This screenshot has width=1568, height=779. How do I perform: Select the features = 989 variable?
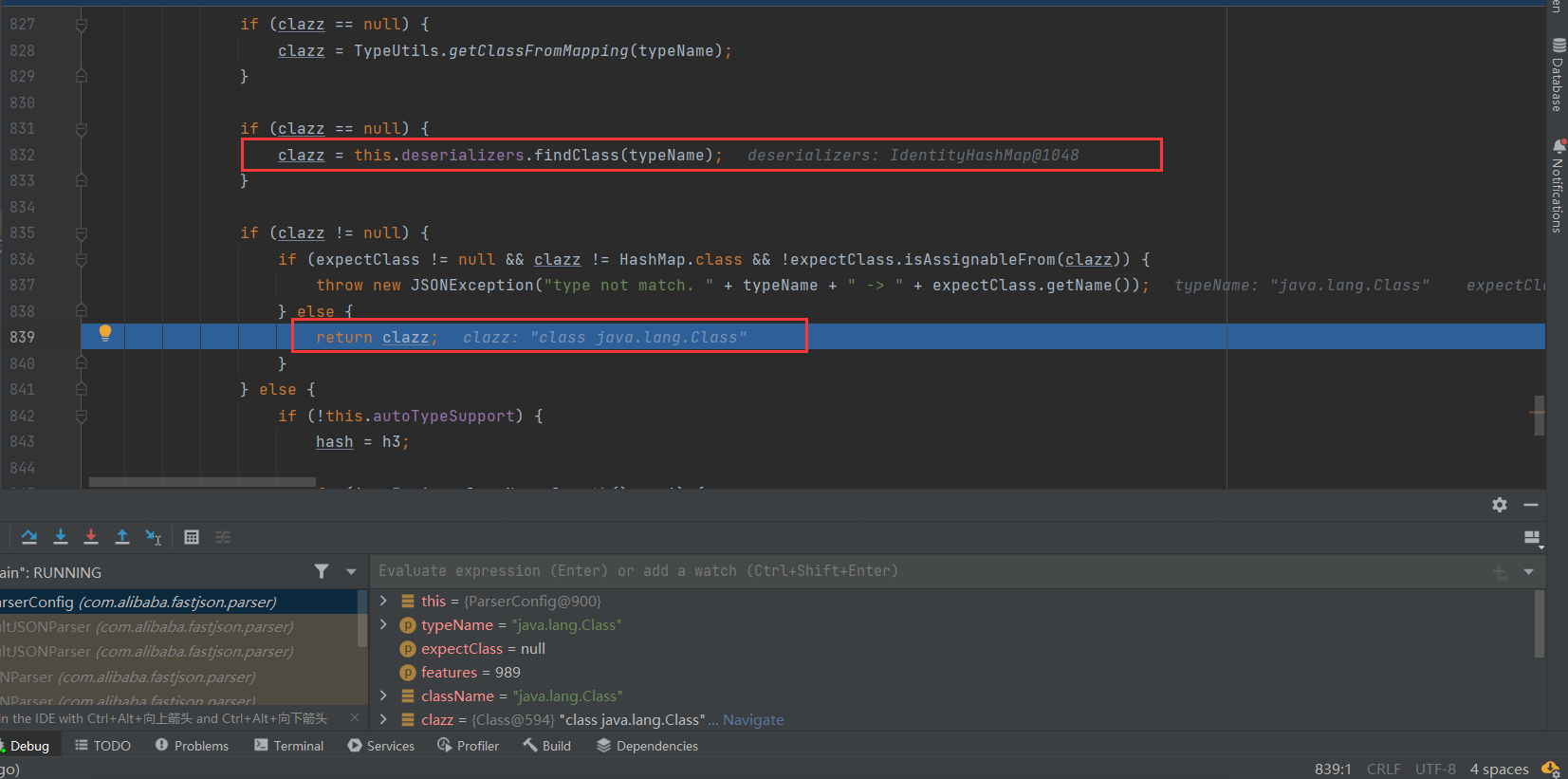coord(470,672)
